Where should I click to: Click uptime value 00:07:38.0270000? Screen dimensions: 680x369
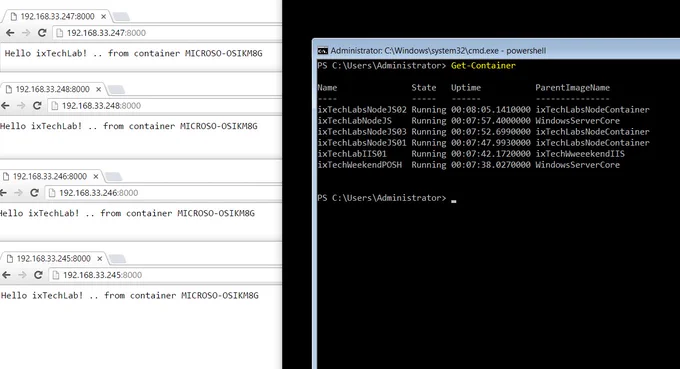(x=490, y=165)
